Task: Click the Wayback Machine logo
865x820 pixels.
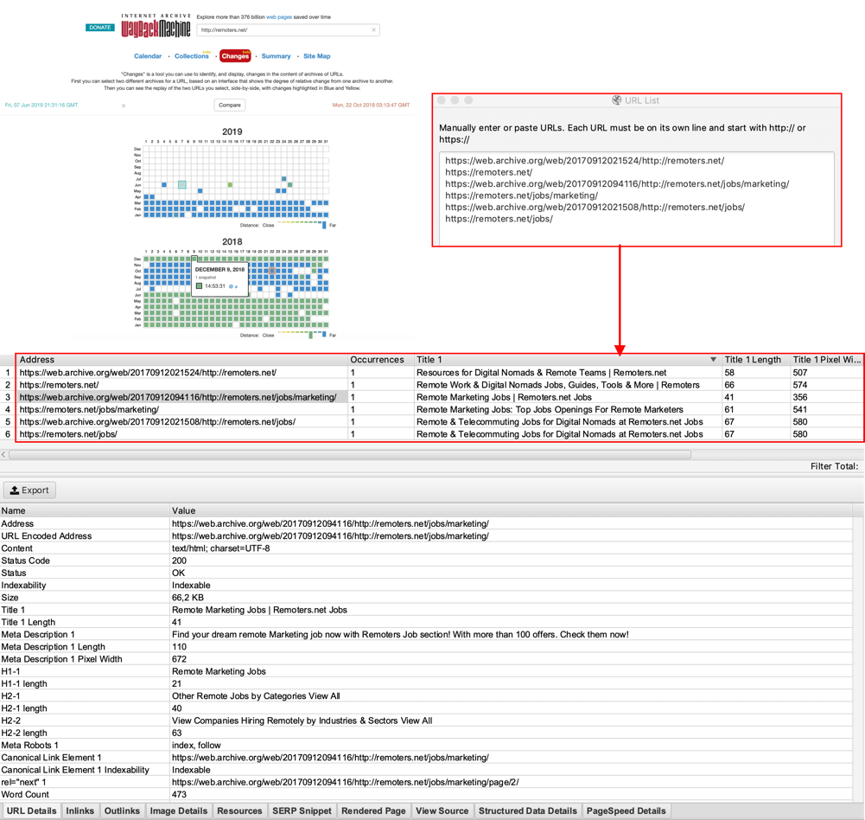Action: point(152,27)
